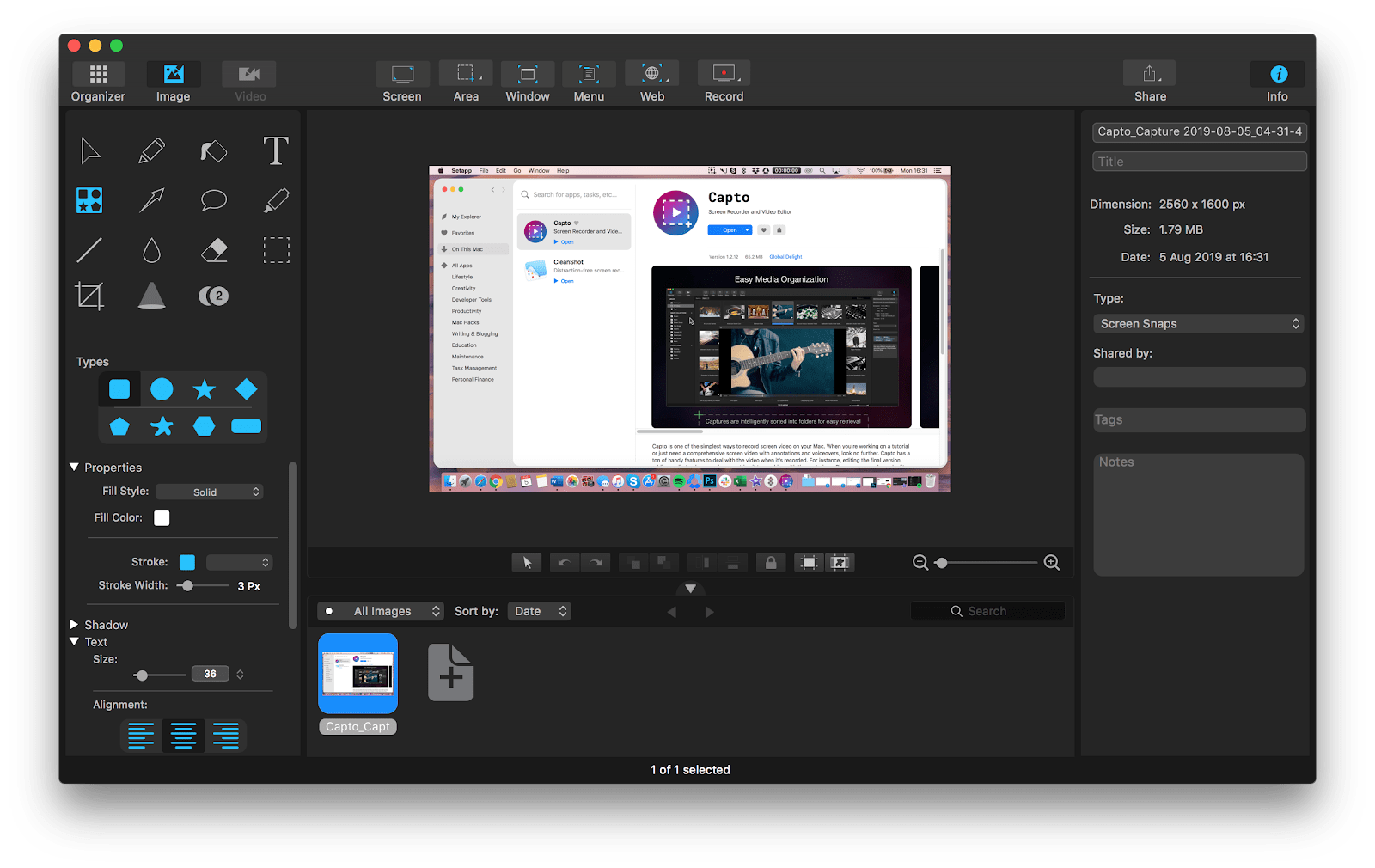The image size is (1375, 868).
Task: Set text alignment to center
Action: [183, 736]
